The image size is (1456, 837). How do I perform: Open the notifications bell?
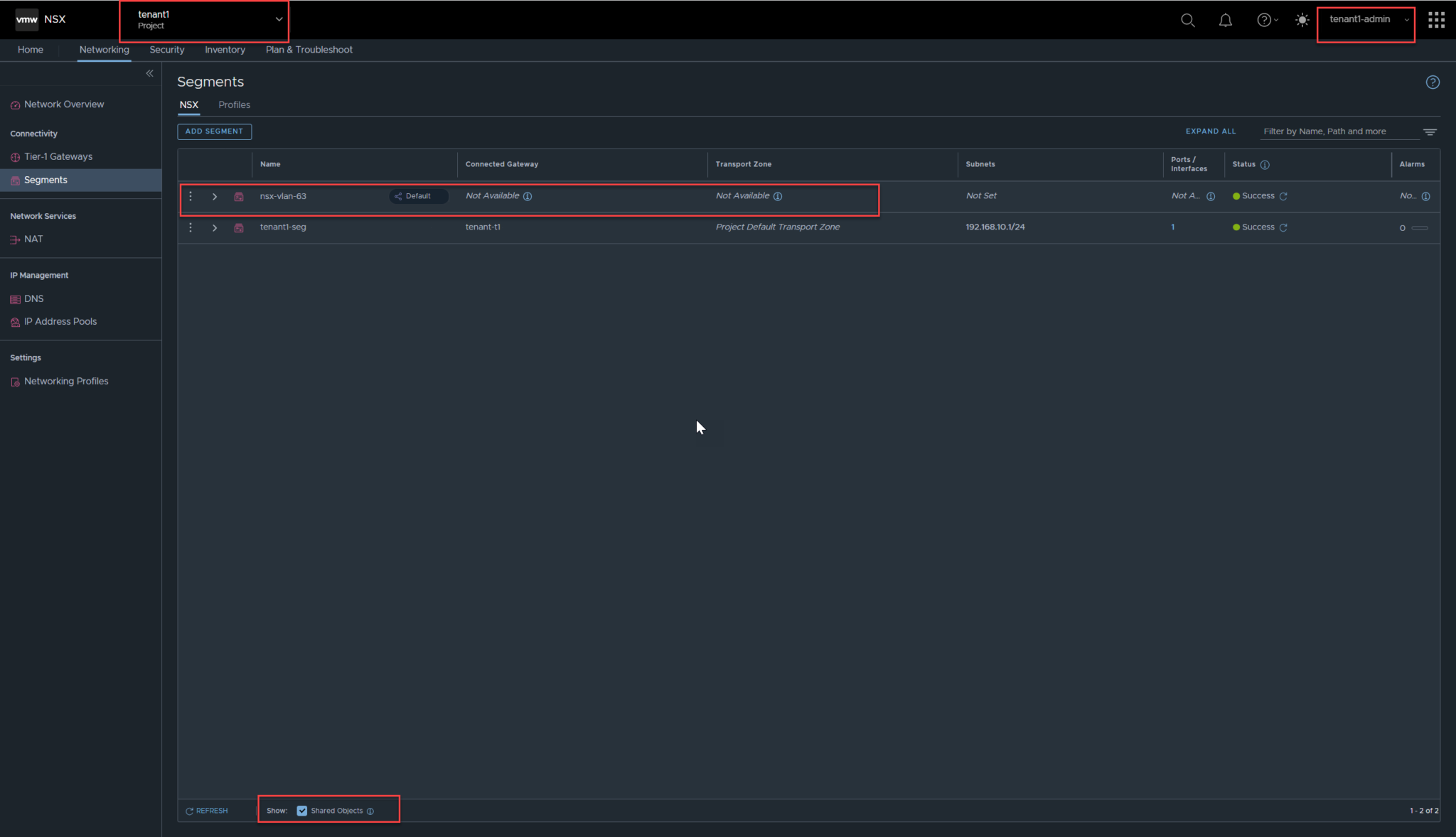coord(1226,20)
